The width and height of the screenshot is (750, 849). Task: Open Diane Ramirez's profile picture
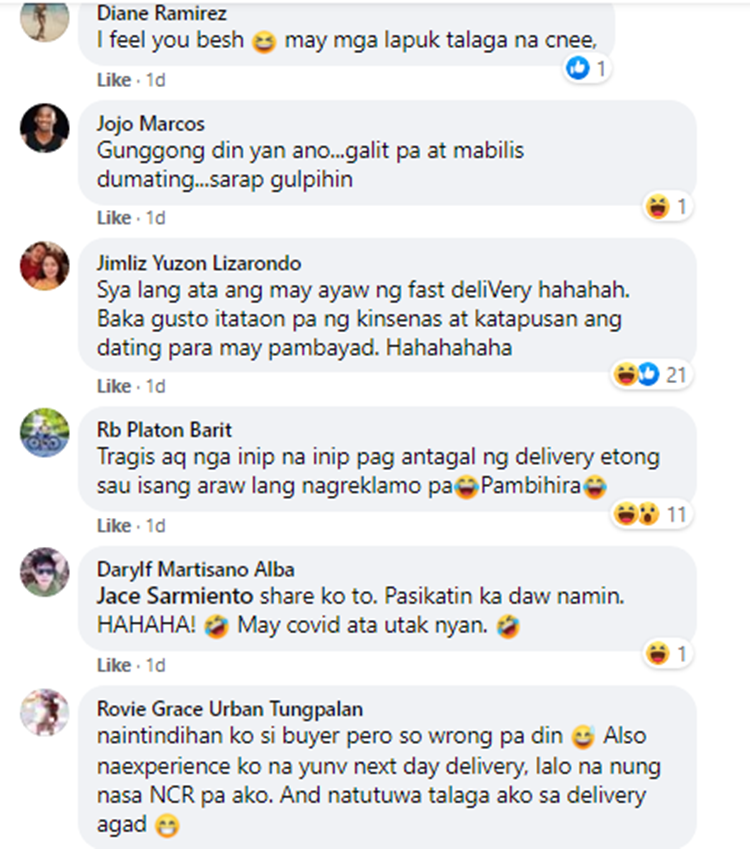[44, 19]
